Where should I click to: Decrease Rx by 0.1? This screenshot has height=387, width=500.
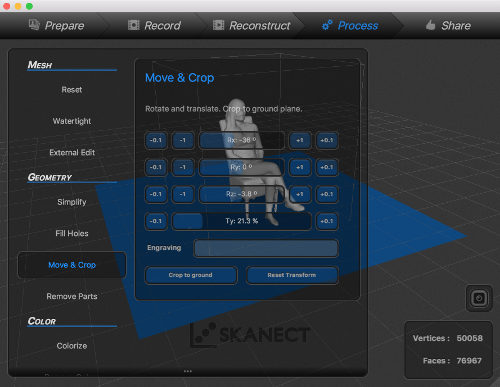pyautogui.click(x=156, y=140)
